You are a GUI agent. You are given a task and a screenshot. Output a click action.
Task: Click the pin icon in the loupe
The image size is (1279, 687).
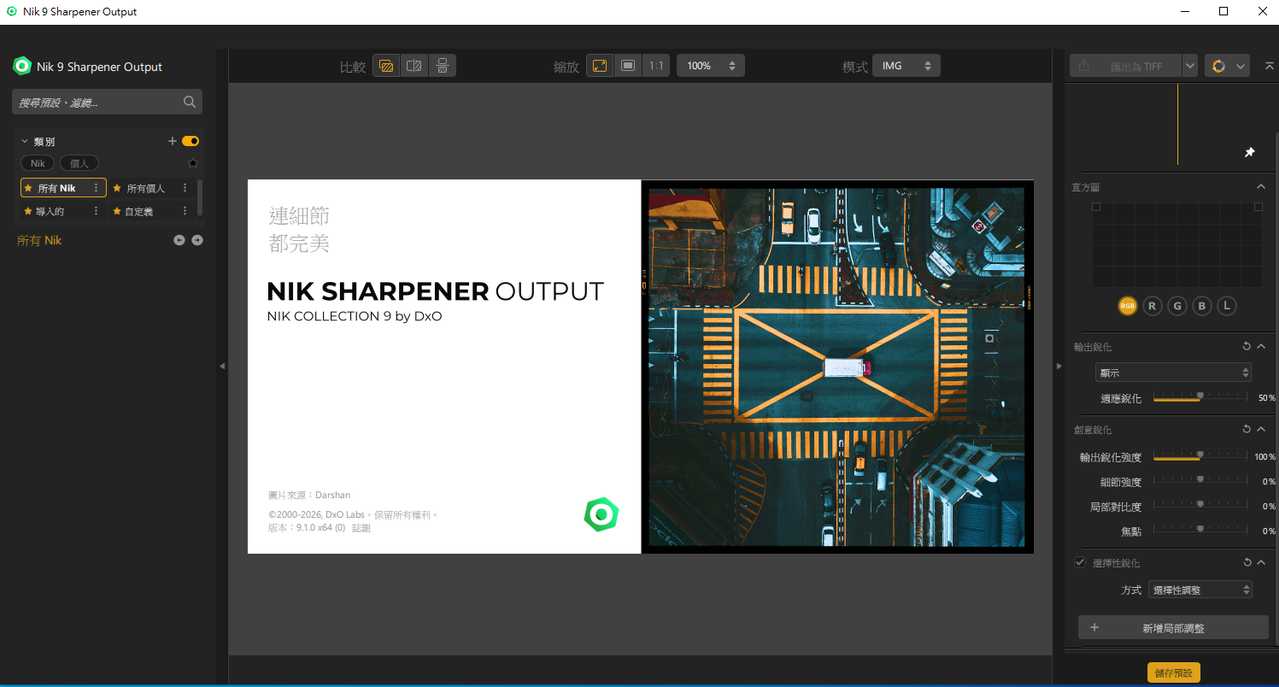tap(1249, 152)
